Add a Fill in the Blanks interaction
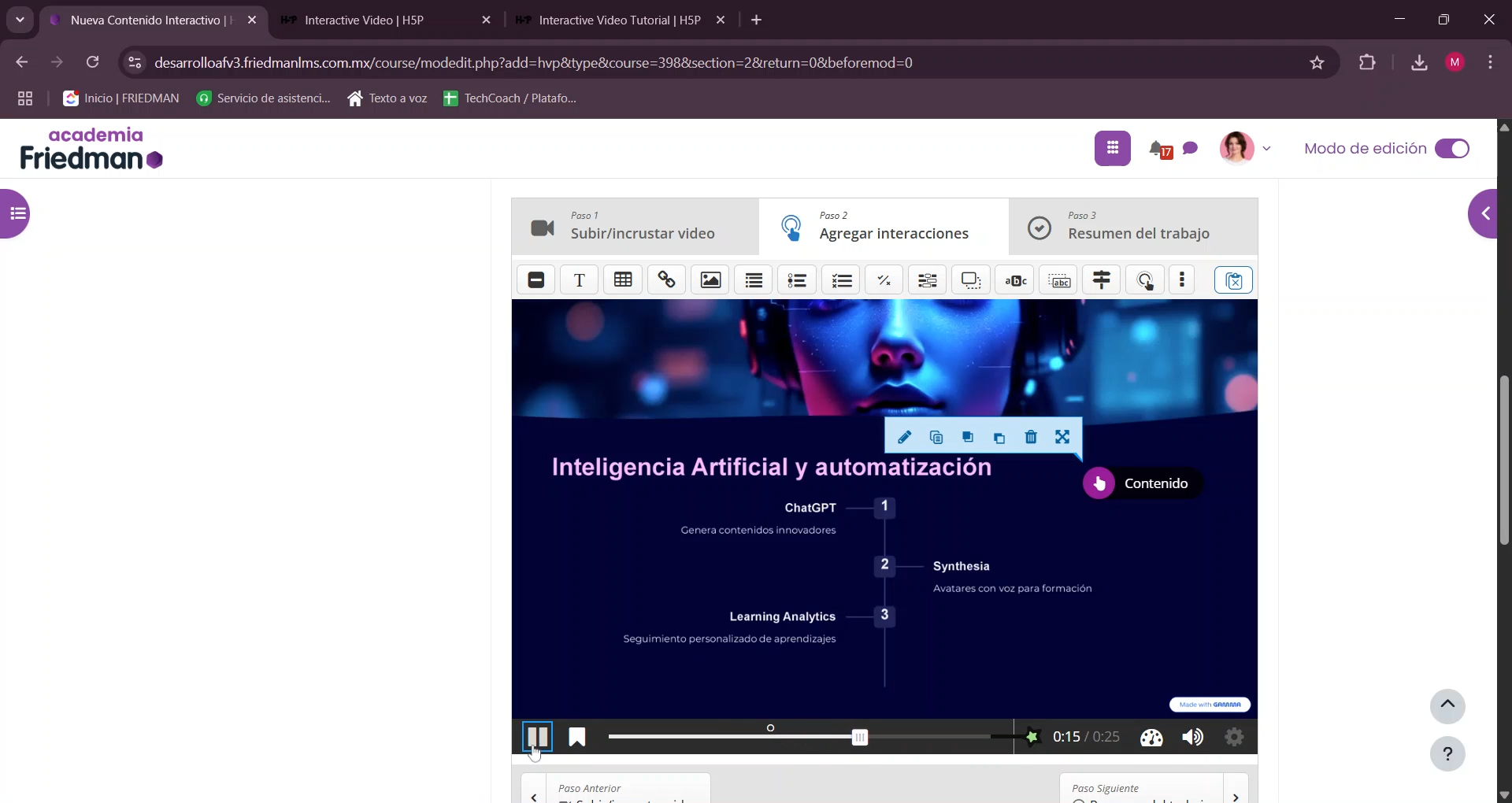The height and width of the screenshot is (803, 1512). (x=928, y=280)
